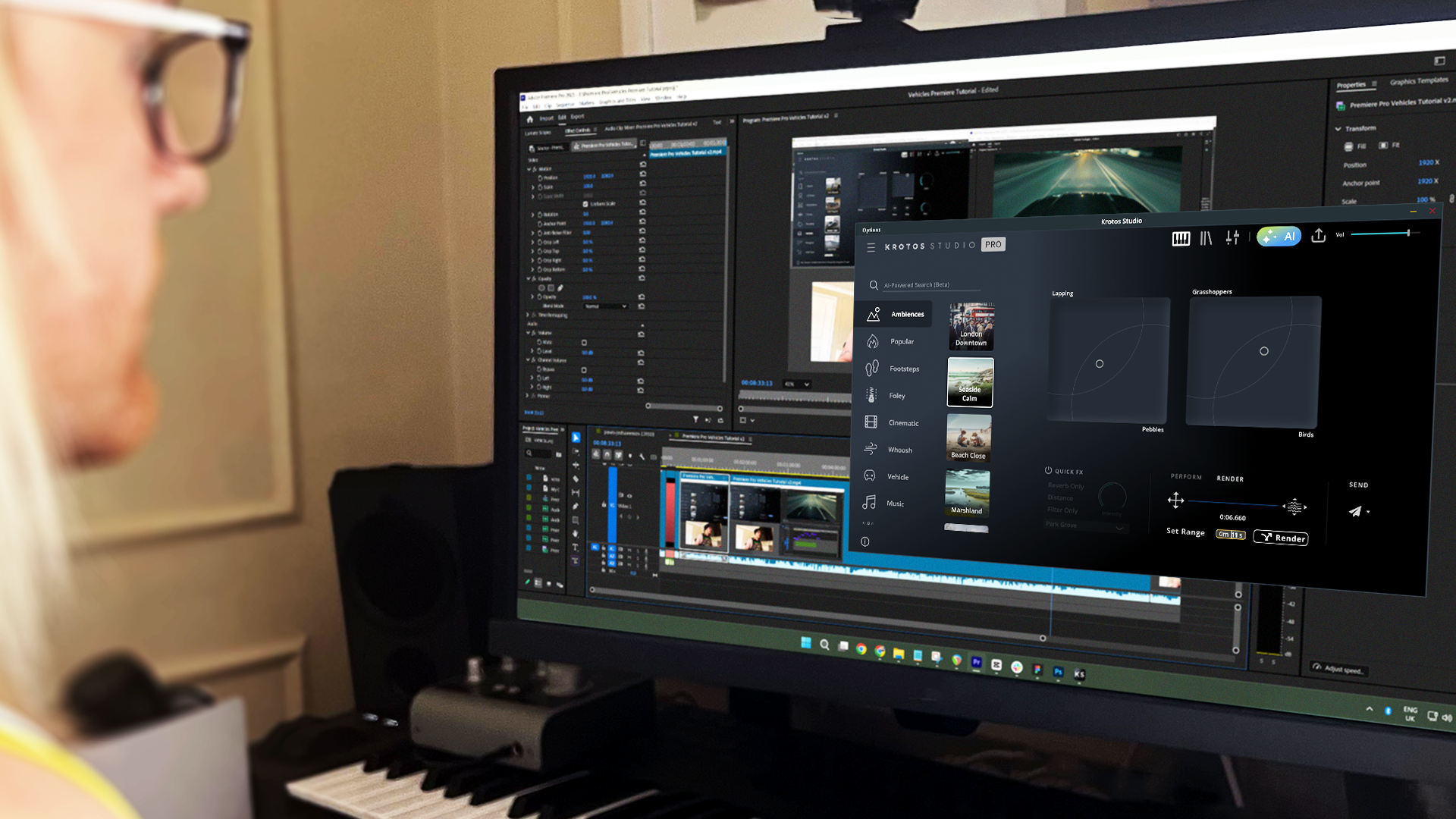The height and width of the screenshot is (819, 1456).
Task: Click the search magnifier icon in Krotos Studio
Action: coord(874,285)
